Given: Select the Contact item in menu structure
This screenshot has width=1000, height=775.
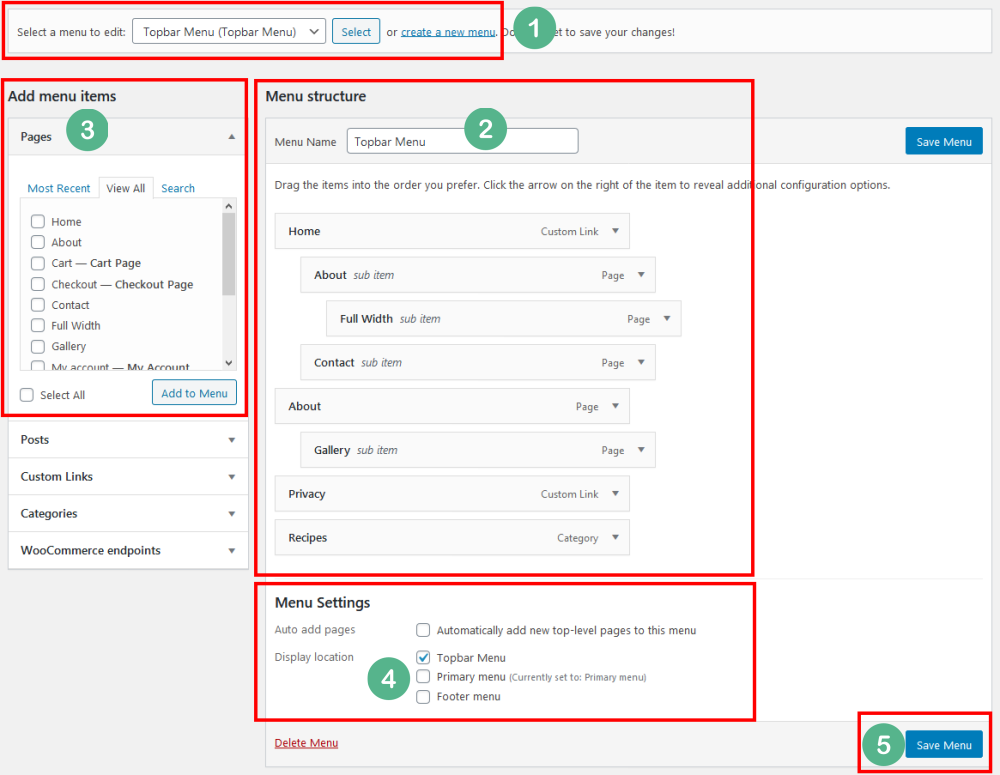Looking at the screenshot, I should click(478, 362).
